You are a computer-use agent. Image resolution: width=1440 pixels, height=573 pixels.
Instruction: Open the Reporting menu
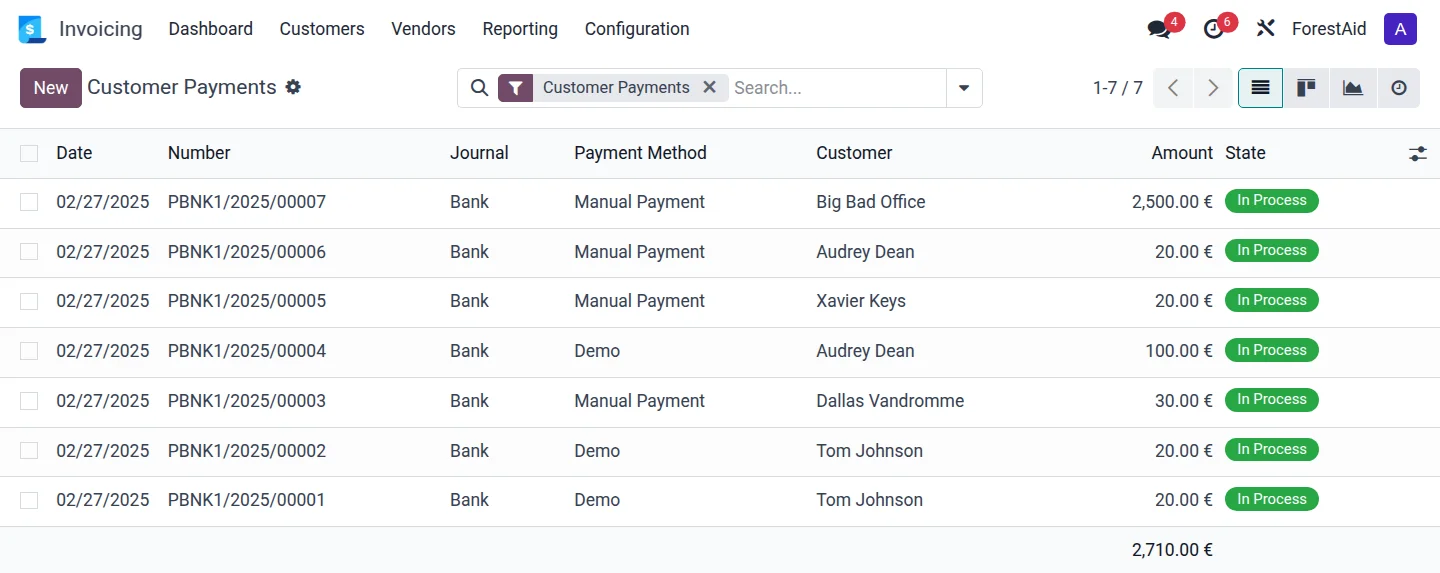(x=520, y=29)
